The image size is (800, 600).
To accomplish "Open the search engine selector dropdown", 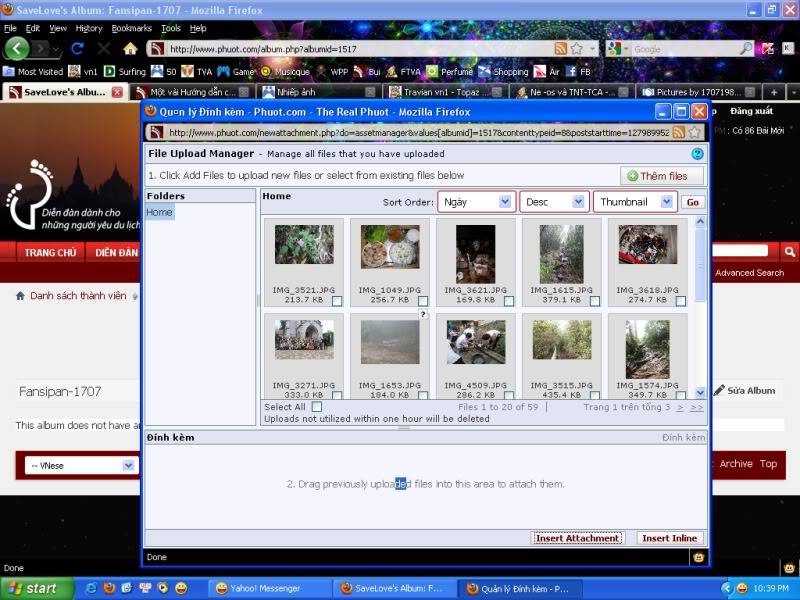I will 617,49.
